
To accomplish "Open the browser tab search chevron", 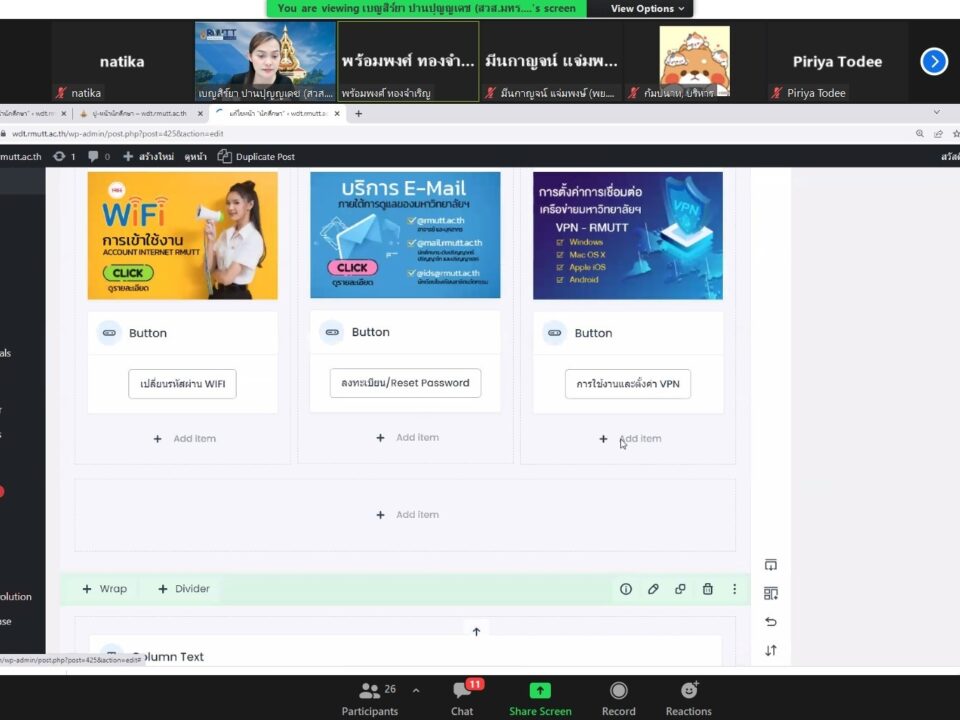I will click(937, 112).
